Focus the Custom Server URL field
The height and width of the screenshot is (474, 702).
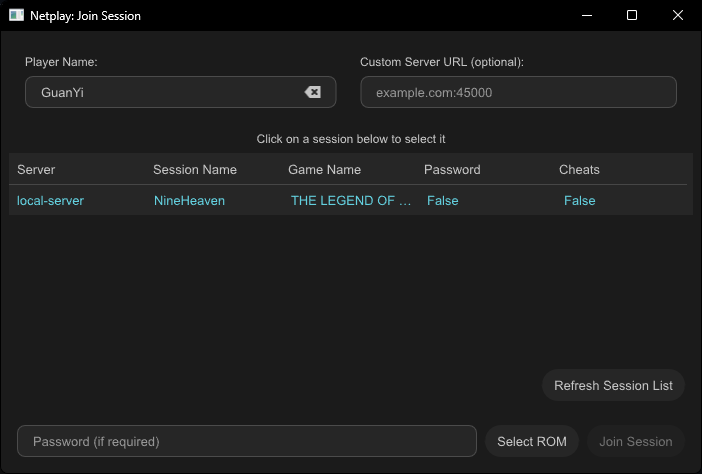(x=518, y=92)
